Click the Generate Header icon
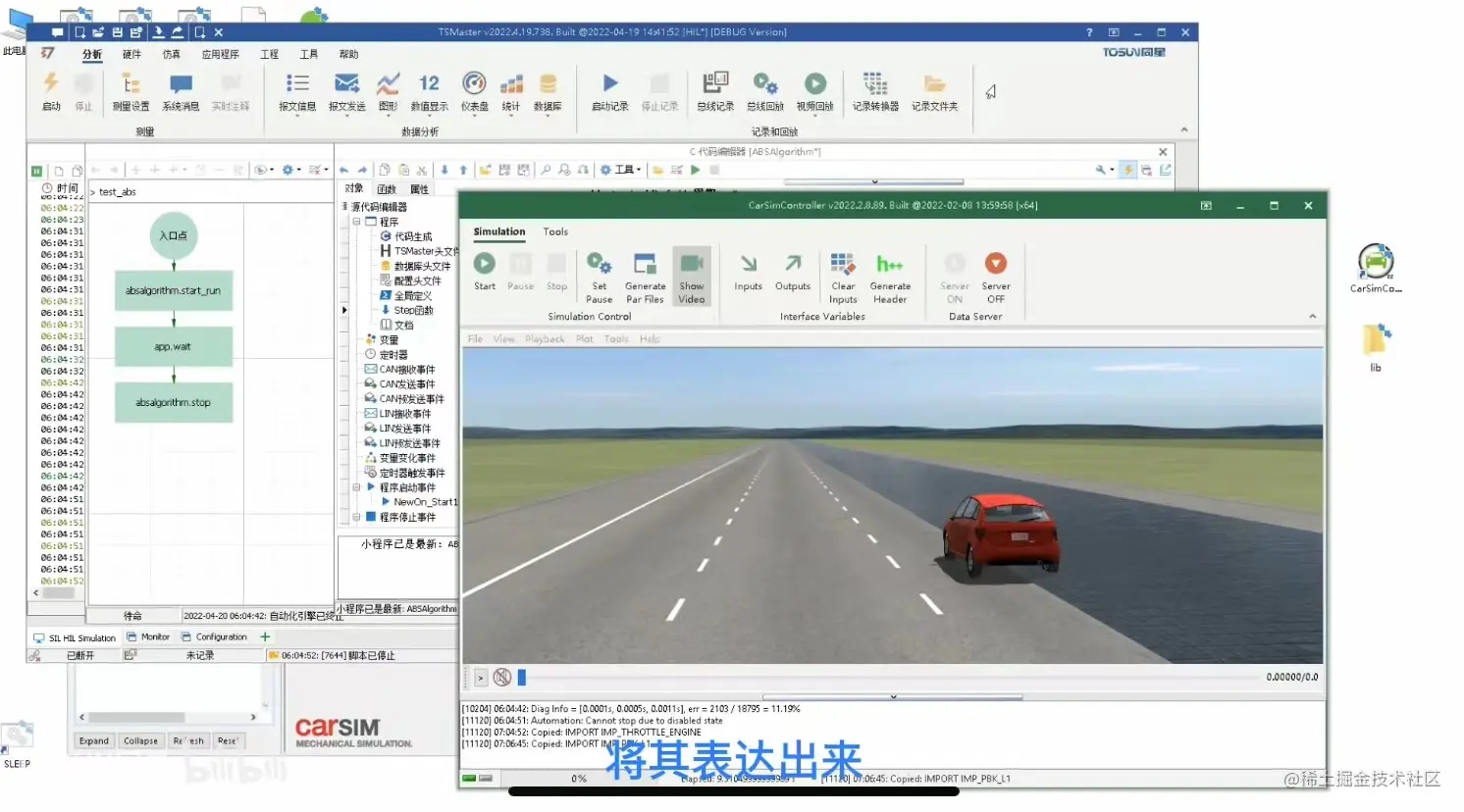The height and width of the screenshot is (812, 1464). [890, 264]
